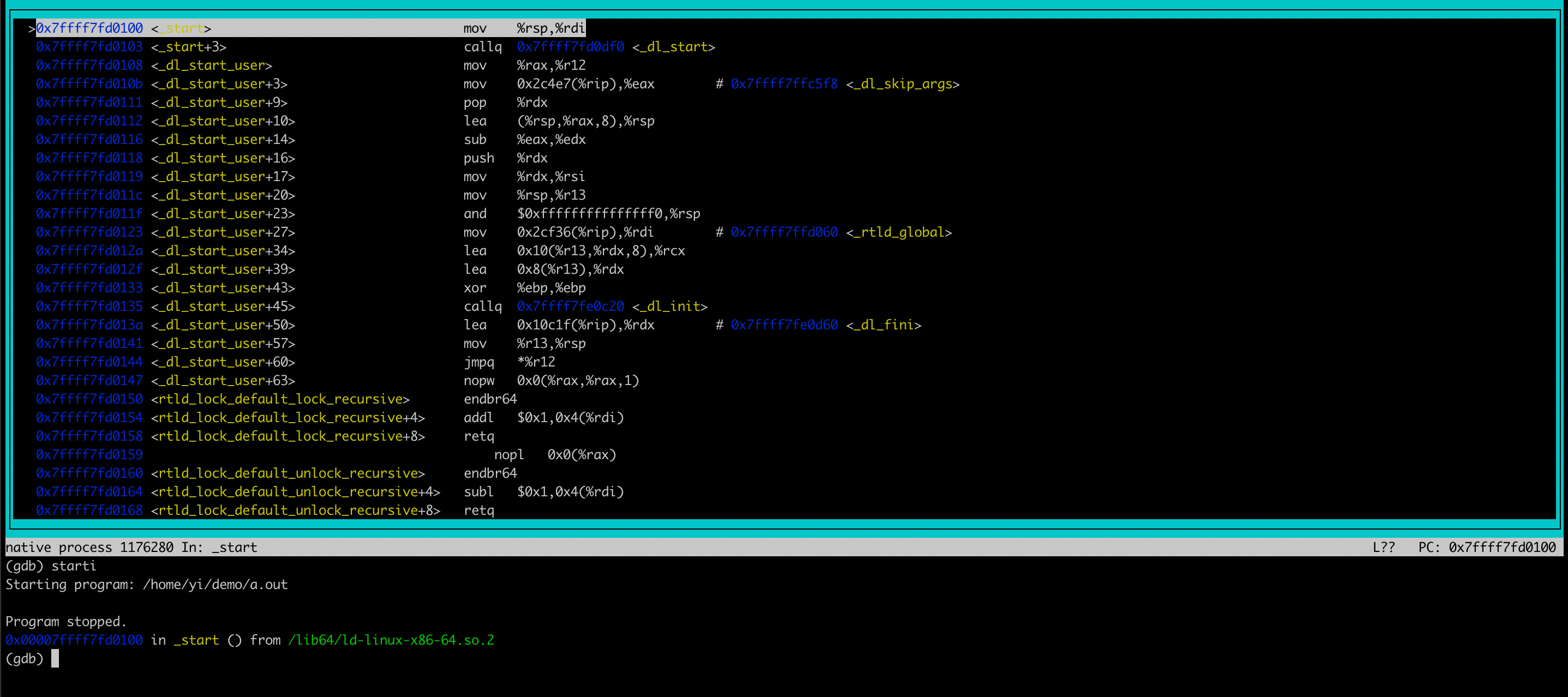The image size is (1568, 697).
Task: Click comment address 0x7ffff7ffd060
Action: (784, 232)
